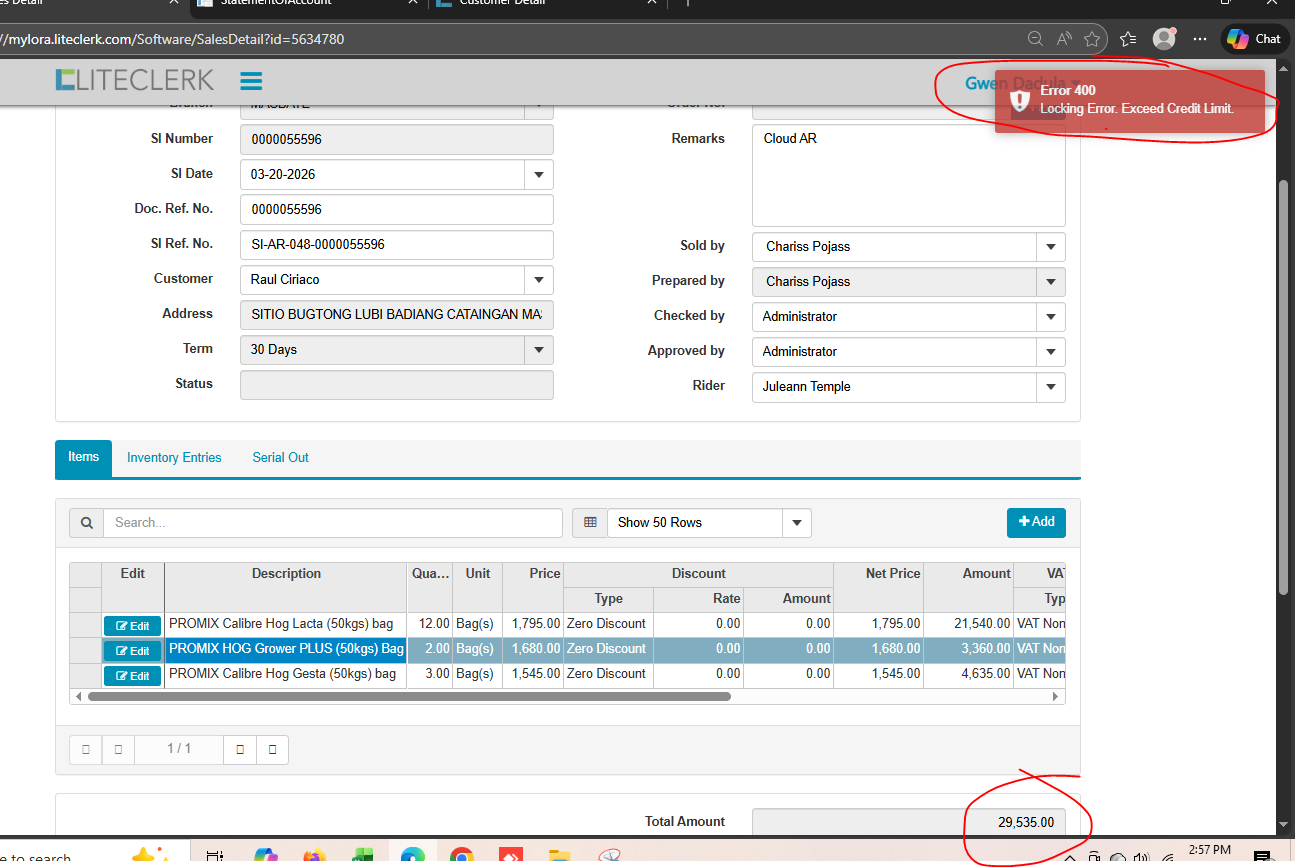The image size is (1295, 867).
Task: Click the LiteClerk logo
Action: click(135, 80)
